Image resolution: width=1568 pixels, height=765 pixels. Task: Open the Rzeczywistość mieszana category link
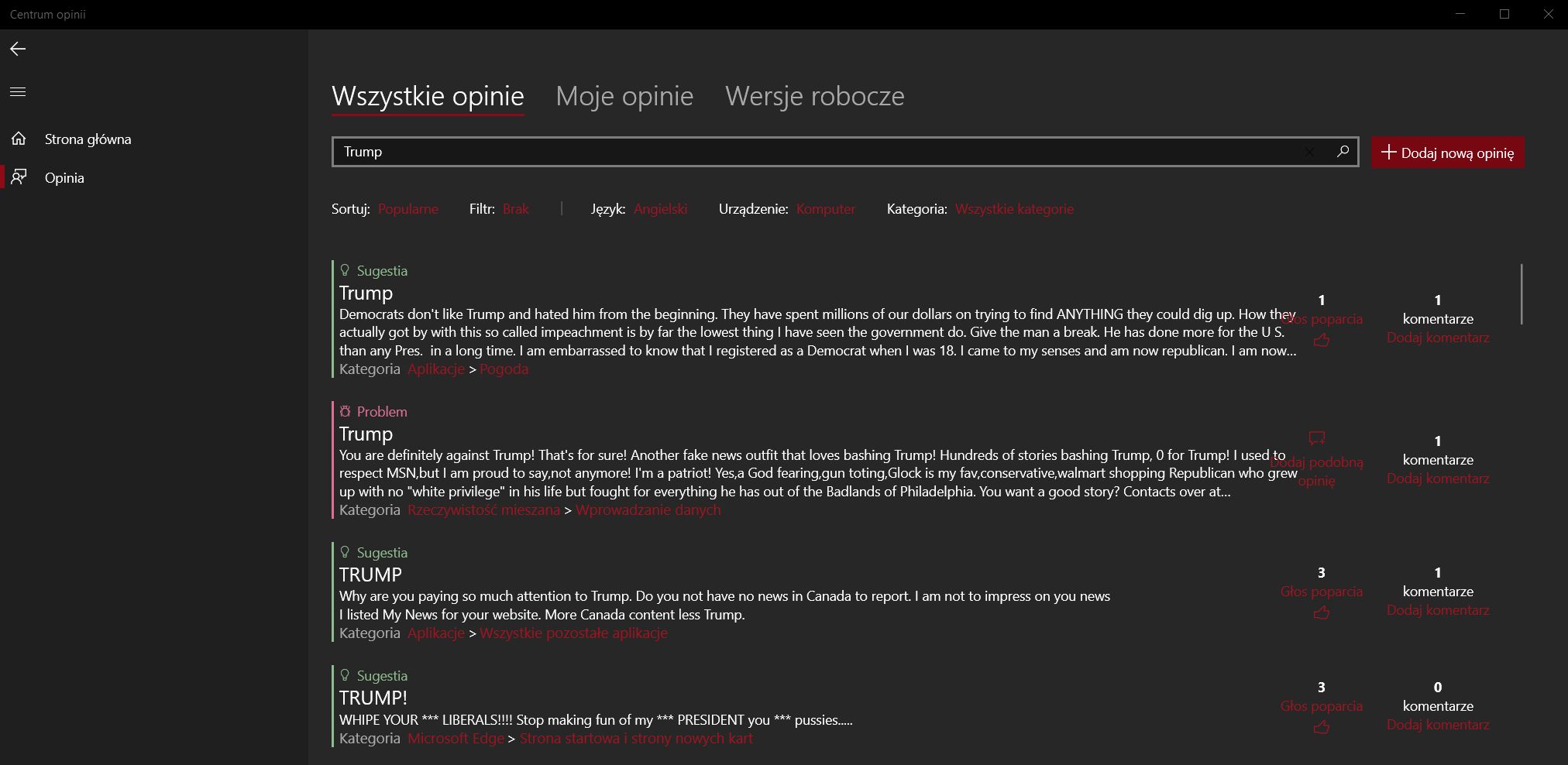click(483, 510)
